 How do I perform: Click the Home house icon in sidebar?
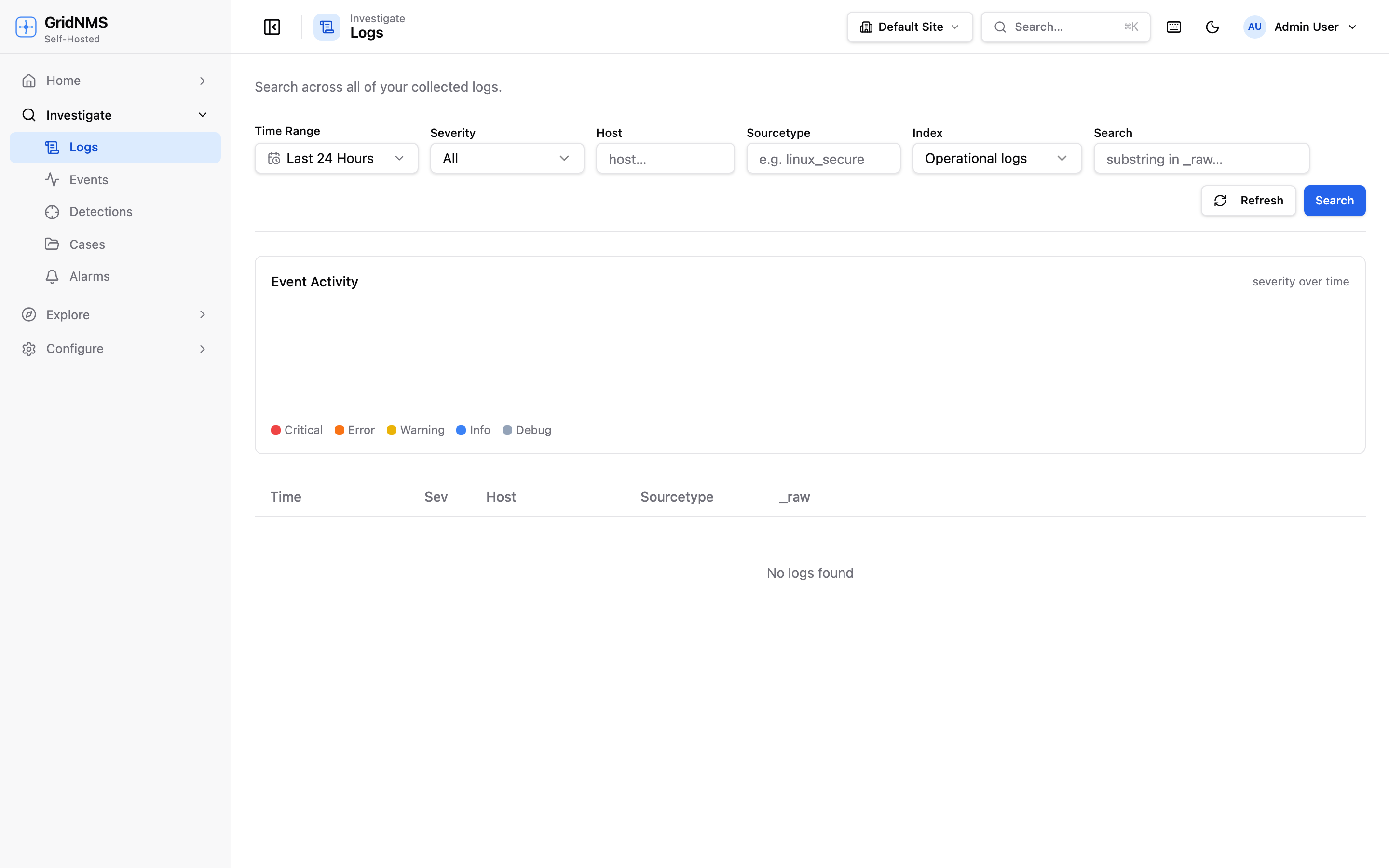[29, 81]
